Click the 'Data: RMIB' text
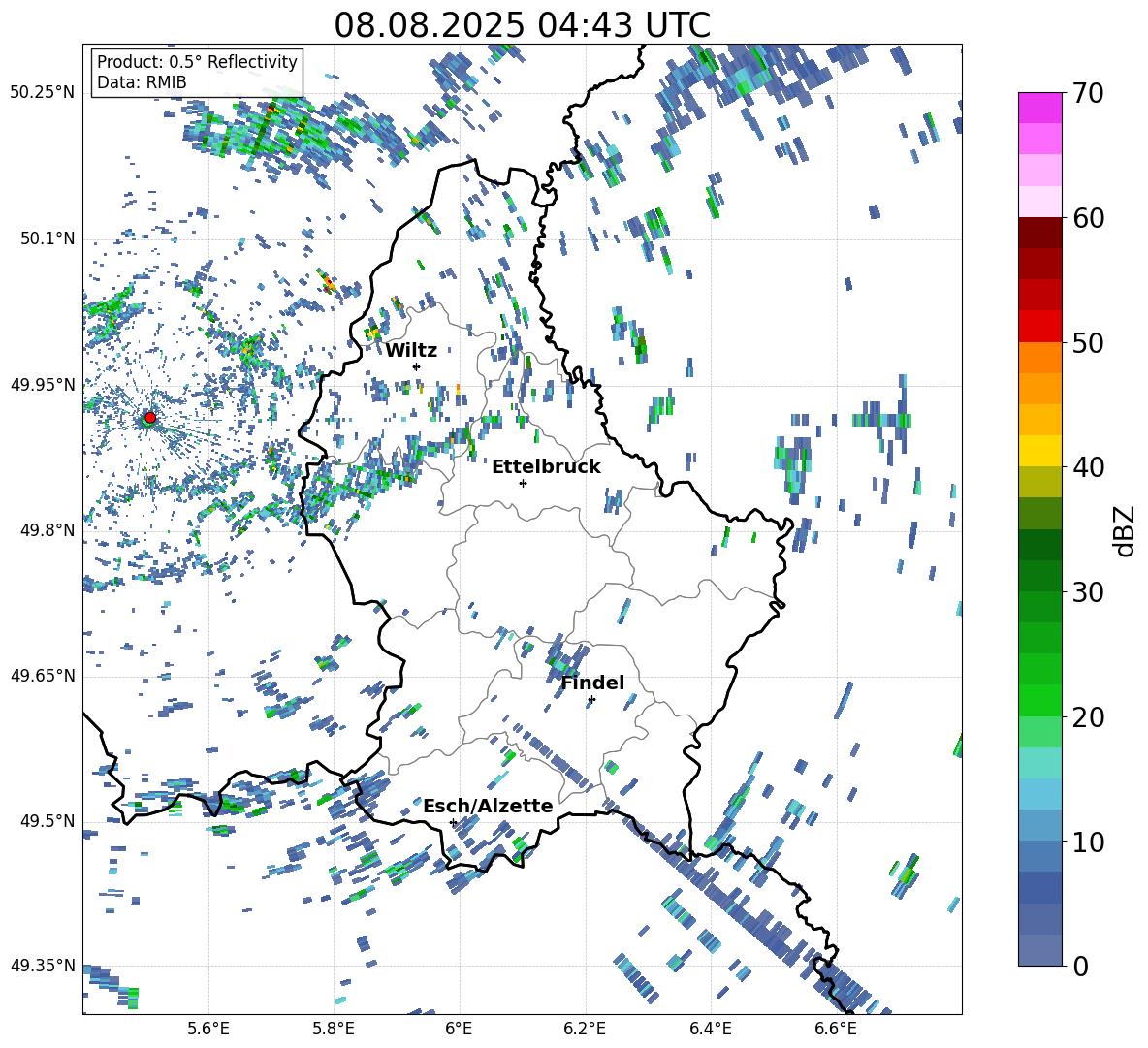Image resolution: width=1148 pixels, height=1048 pixels. pyautogui.click(x=142, y=82)
